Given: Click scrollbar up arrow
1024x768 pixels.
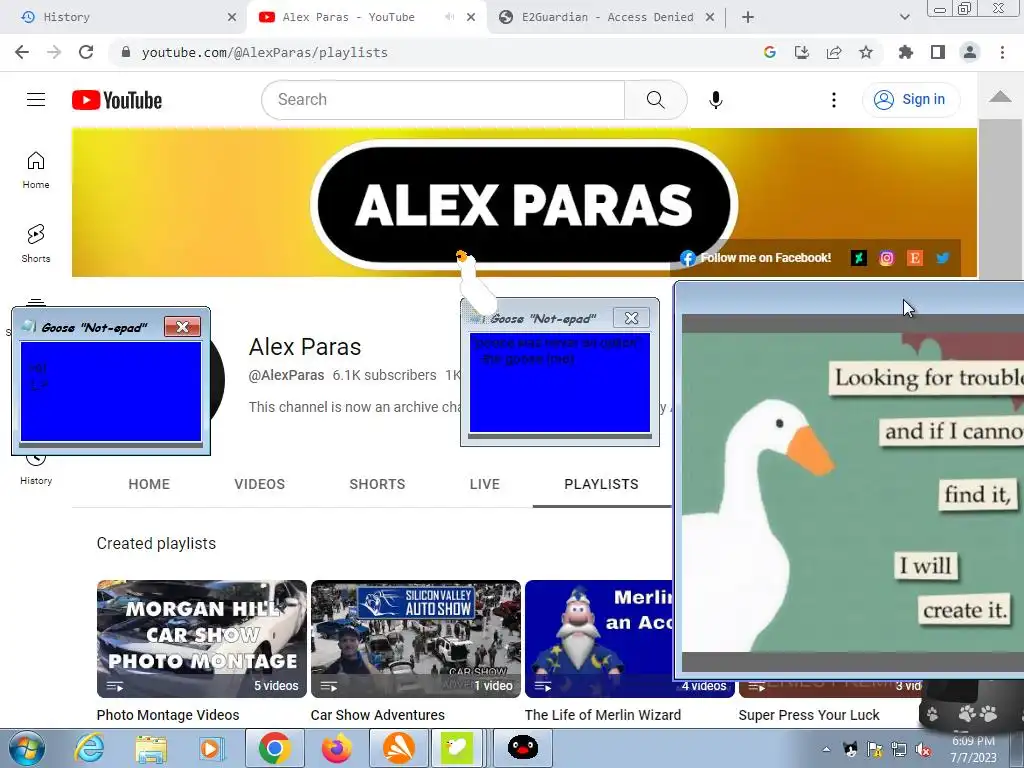Looking at the screenshot, I should point(1000,97).
